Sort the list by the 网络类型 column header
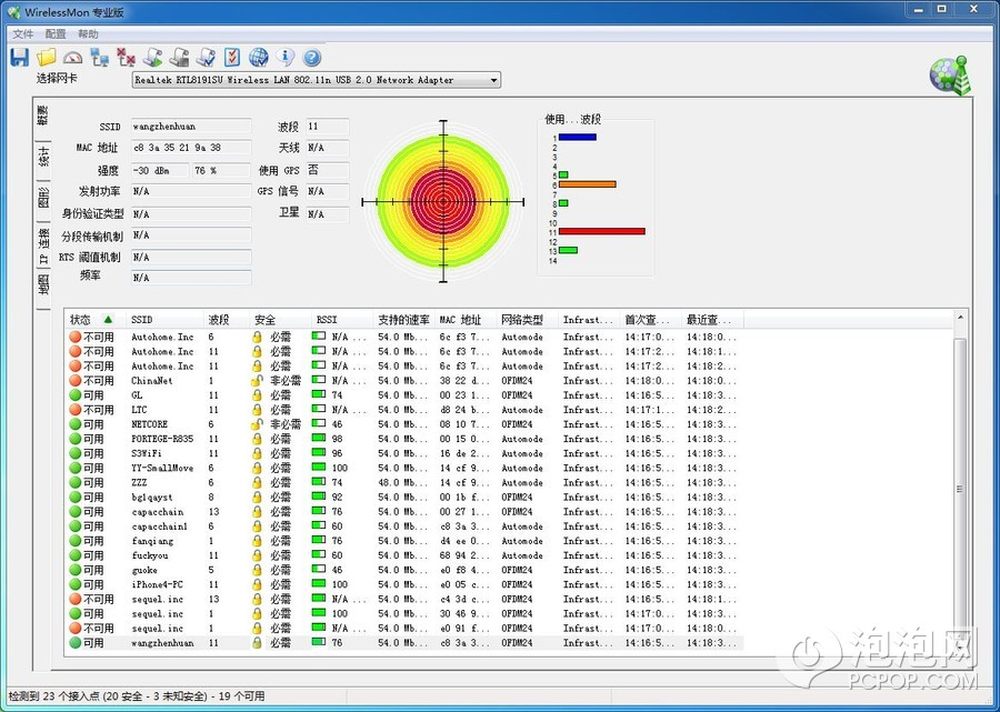The width and height of the screenshot is (1000, 712). click(527, 320)
